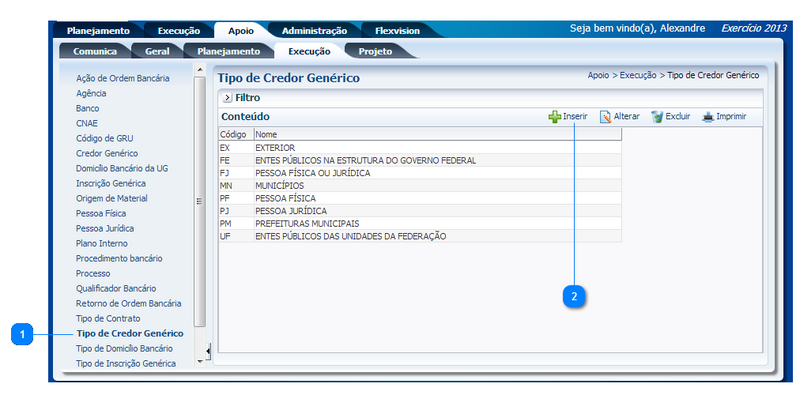Select the EXTERIOR table row

pos(420,147)
